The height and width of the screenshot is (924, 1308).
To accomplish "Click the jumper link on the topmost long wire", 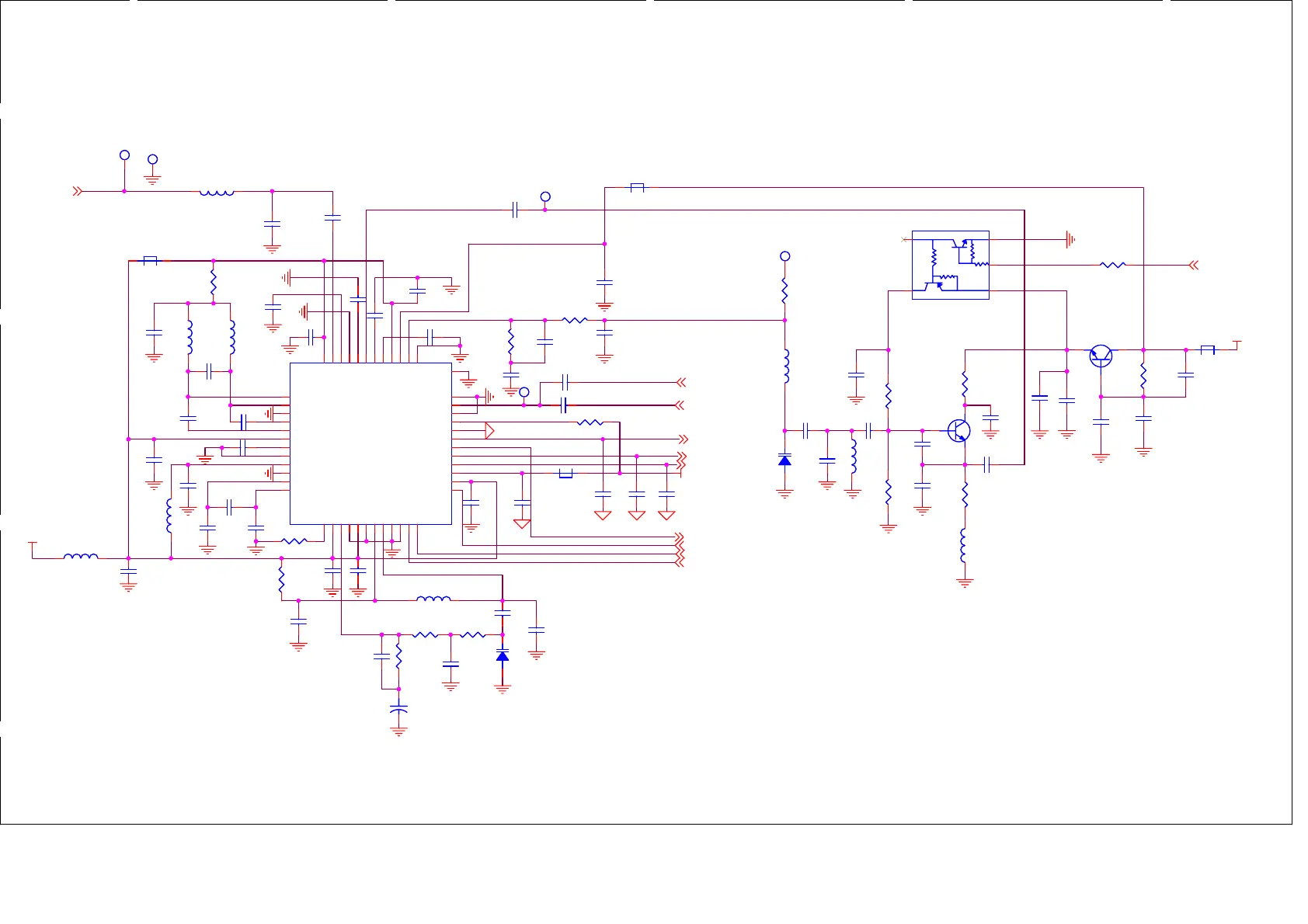I will (x=637, y=187).
